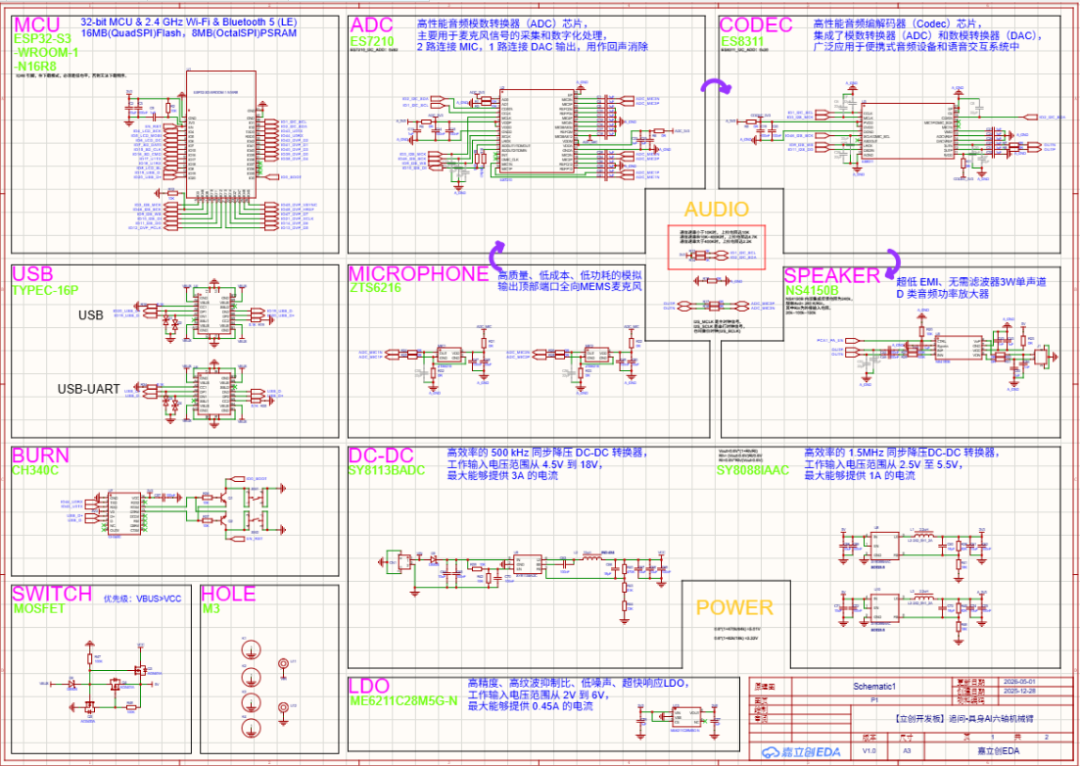Viewport: 1080px width, 766px height.
Task: Select the ME6211 regulator symbol in LDO
Action: [685, 718]
